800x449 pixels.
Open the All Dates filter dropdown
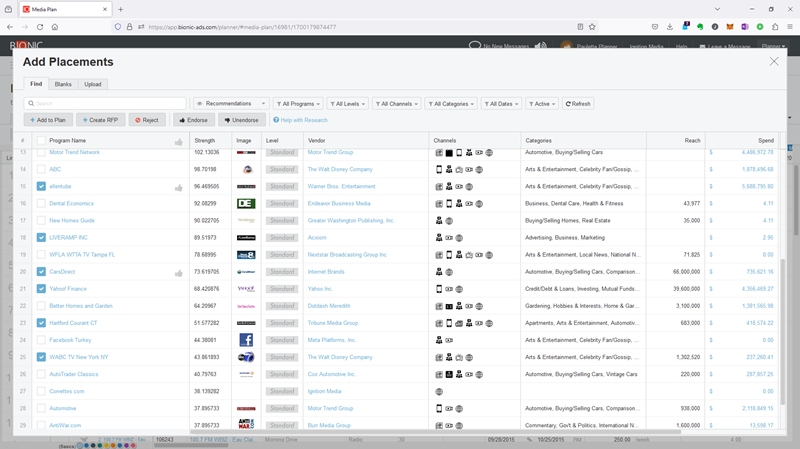coord(501,104)
